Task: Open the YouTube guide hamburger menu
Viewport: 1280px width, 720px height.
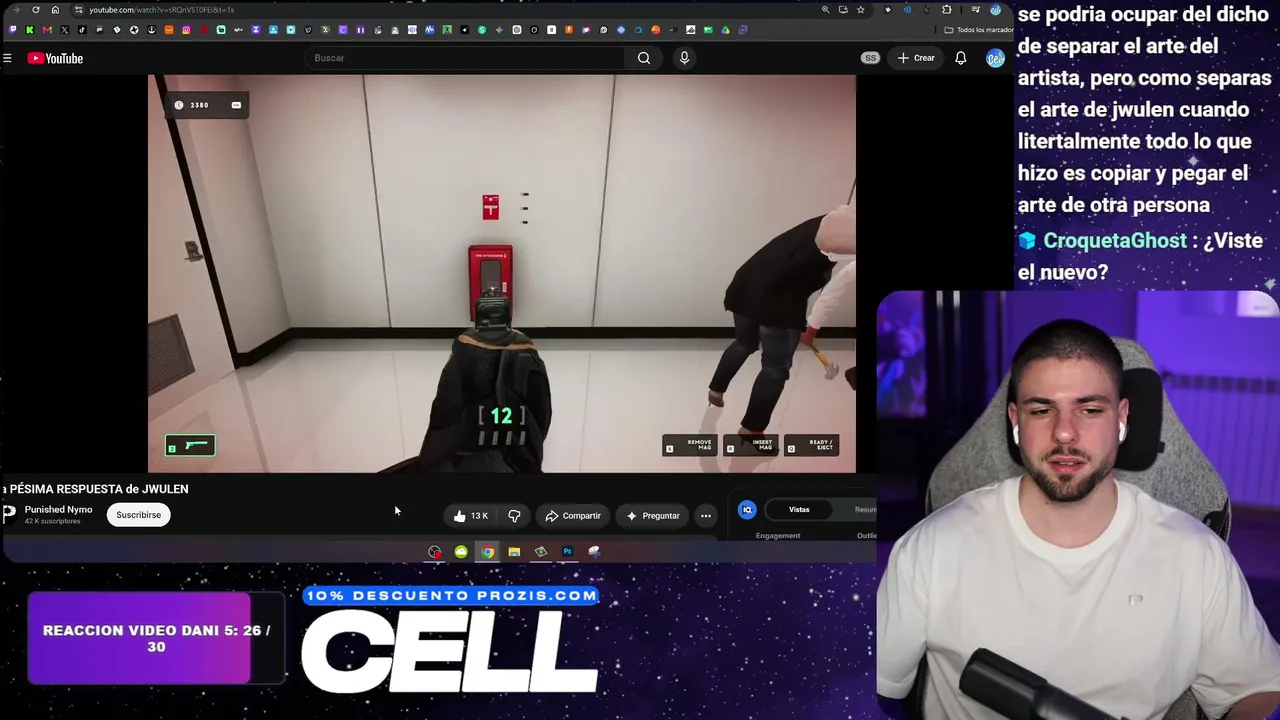Action: point(7,58)
